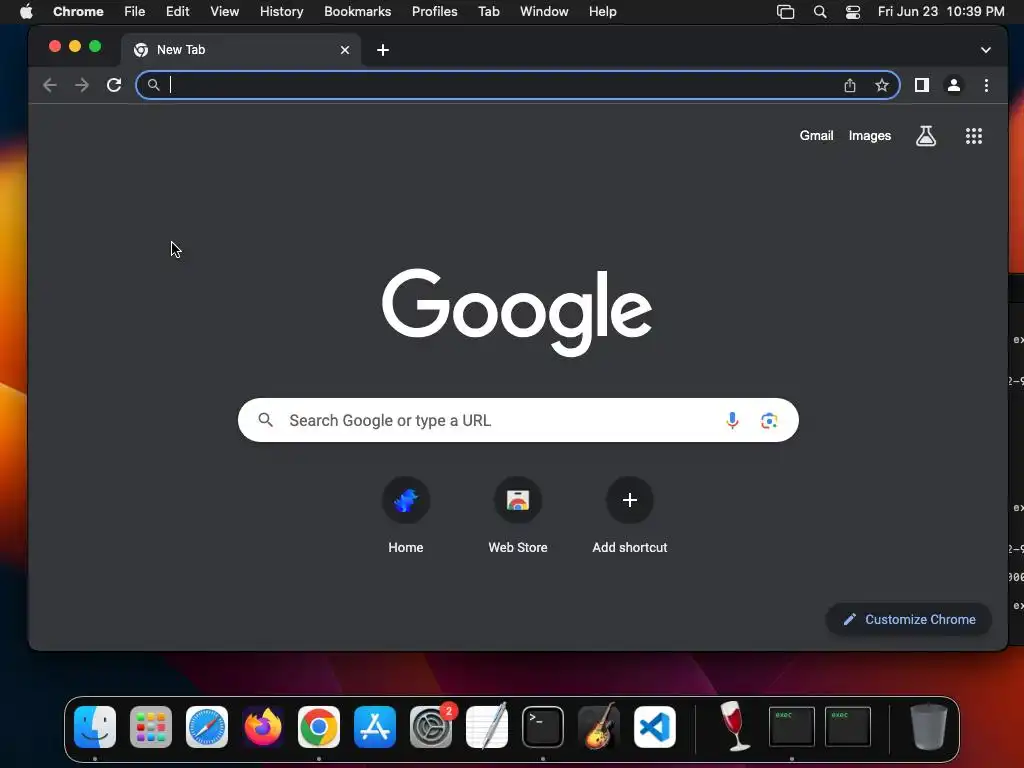1024x768 pixels.
Task: Toggle the Chrome side panel
Action: [x=921, y=85]
